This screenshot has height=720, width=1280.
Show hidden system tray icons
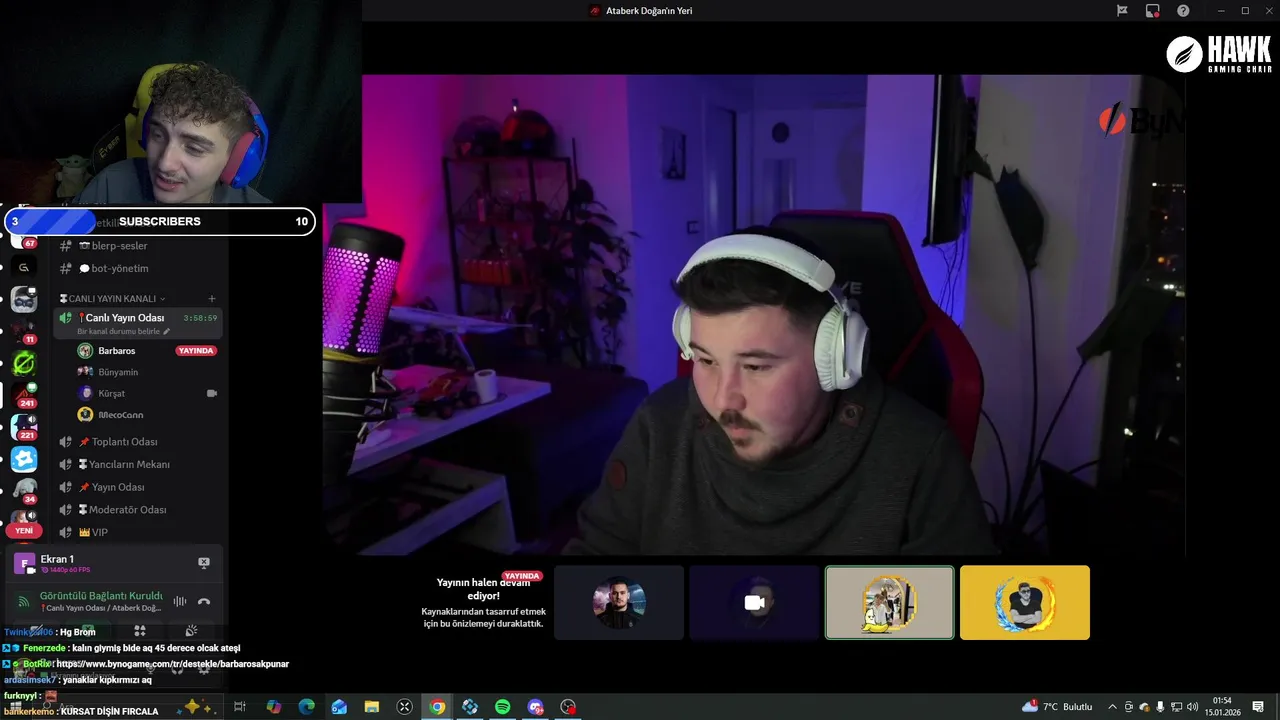point(1112,707)
